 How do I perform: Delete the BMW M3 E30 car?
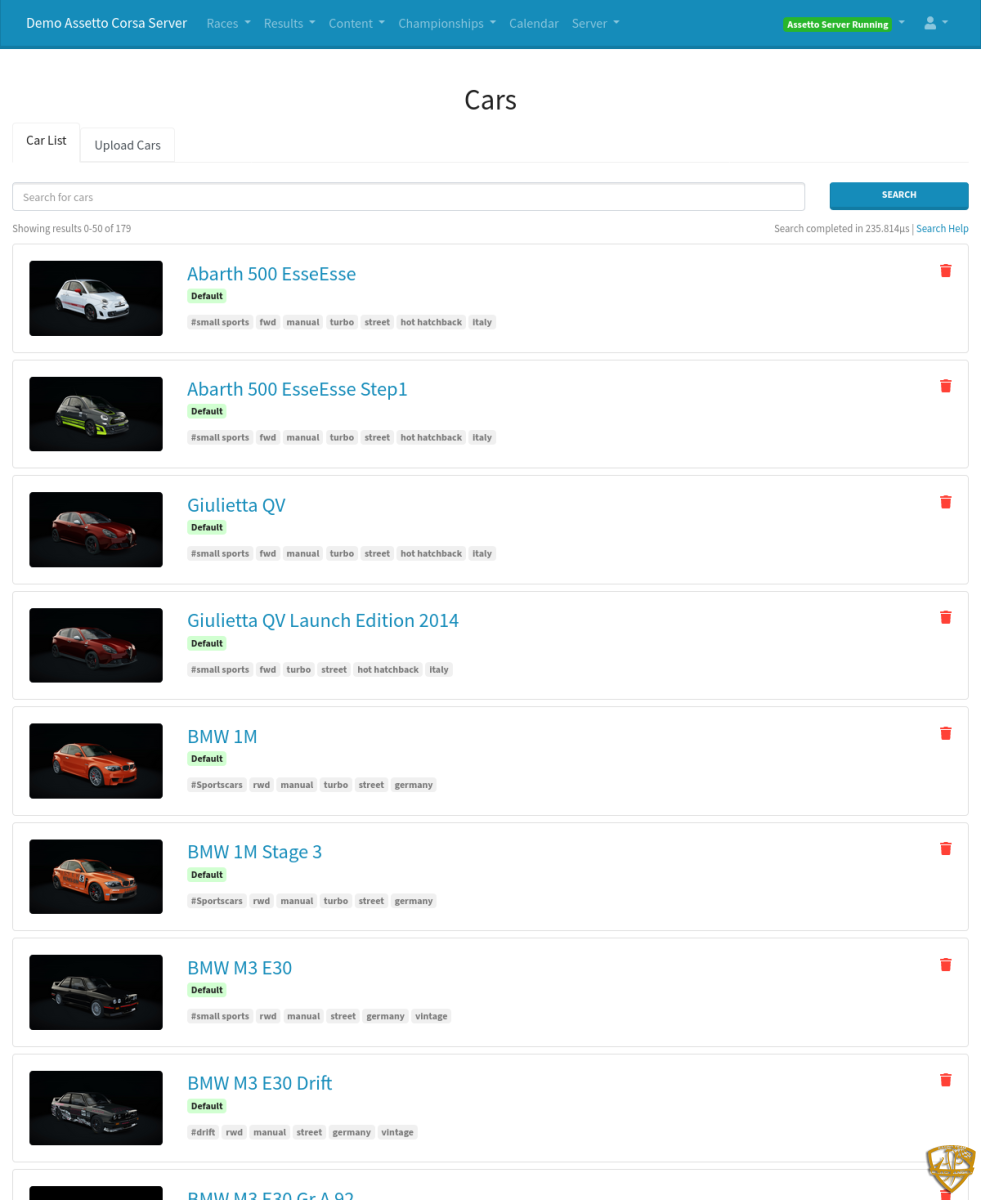pos(945,965)
